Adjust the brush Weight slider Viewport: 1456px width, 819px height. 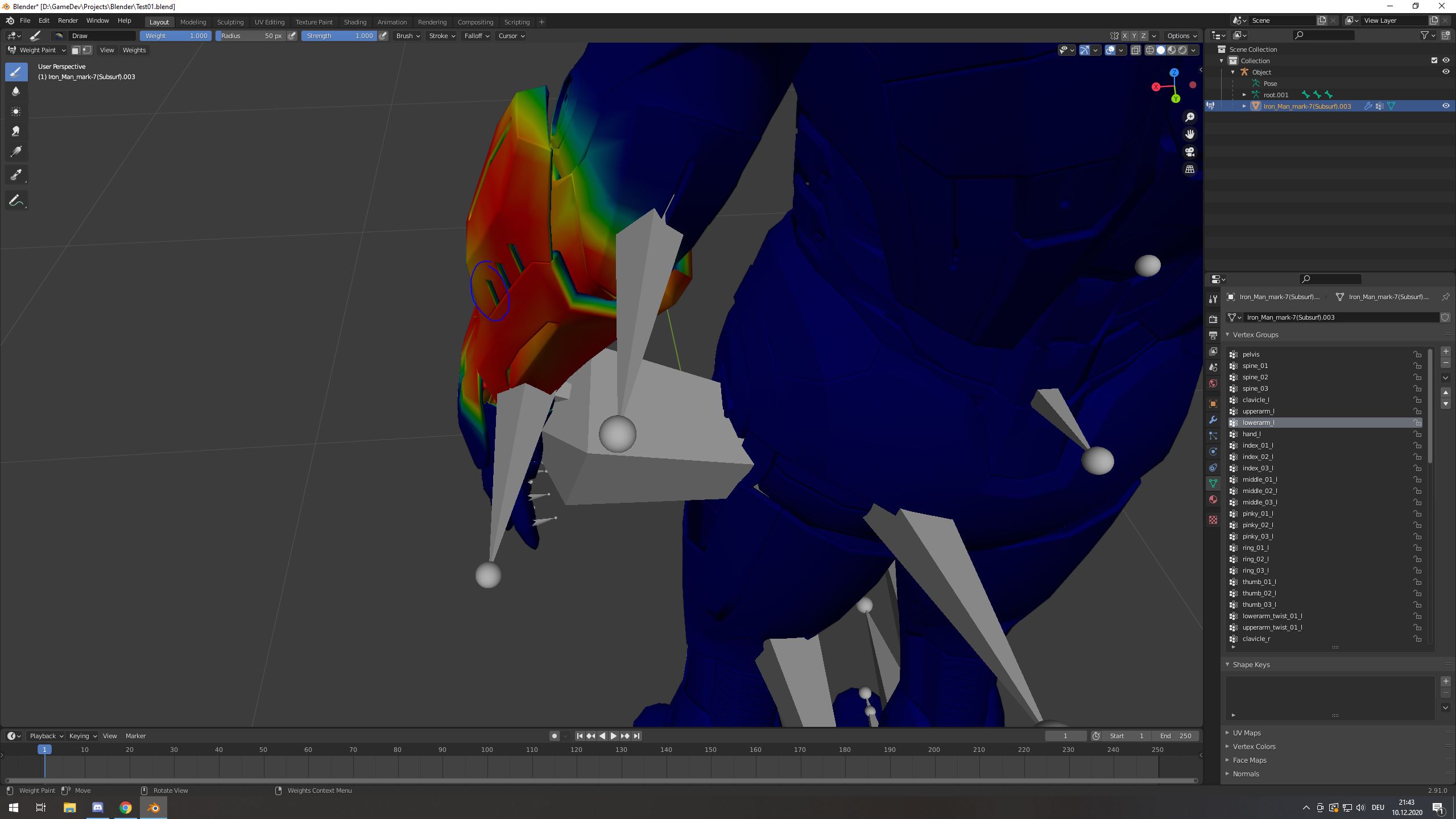pos(176,36)
